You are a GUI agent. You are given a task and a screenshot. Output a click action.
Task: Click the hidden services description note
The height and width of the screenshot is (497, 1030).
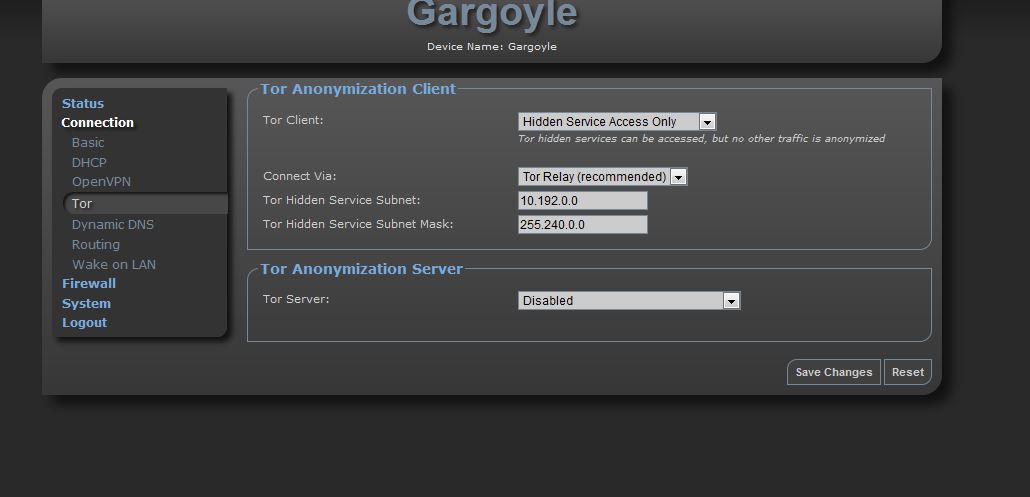[x=702, y=139]
